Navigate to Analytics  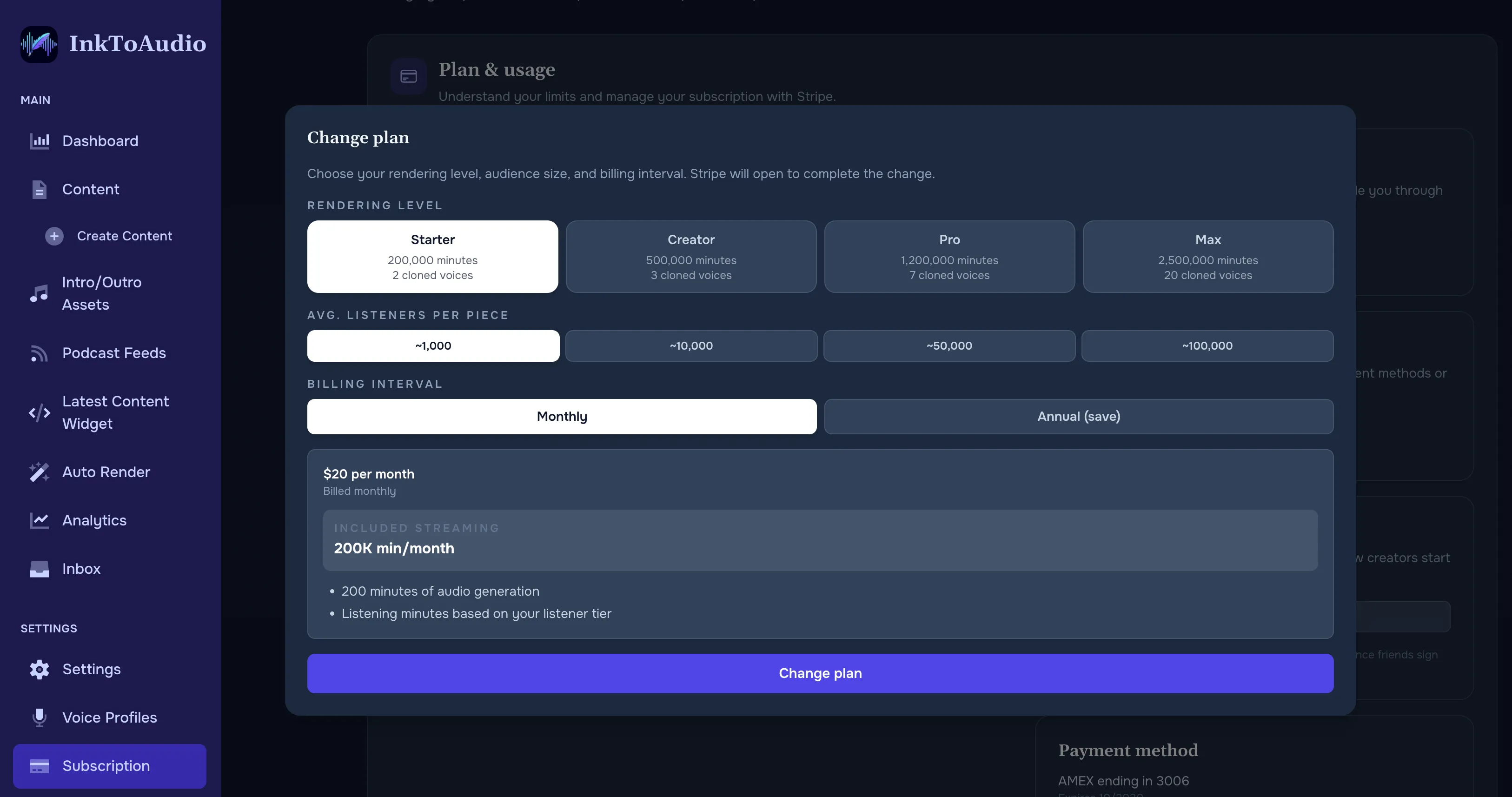point(109,521)
